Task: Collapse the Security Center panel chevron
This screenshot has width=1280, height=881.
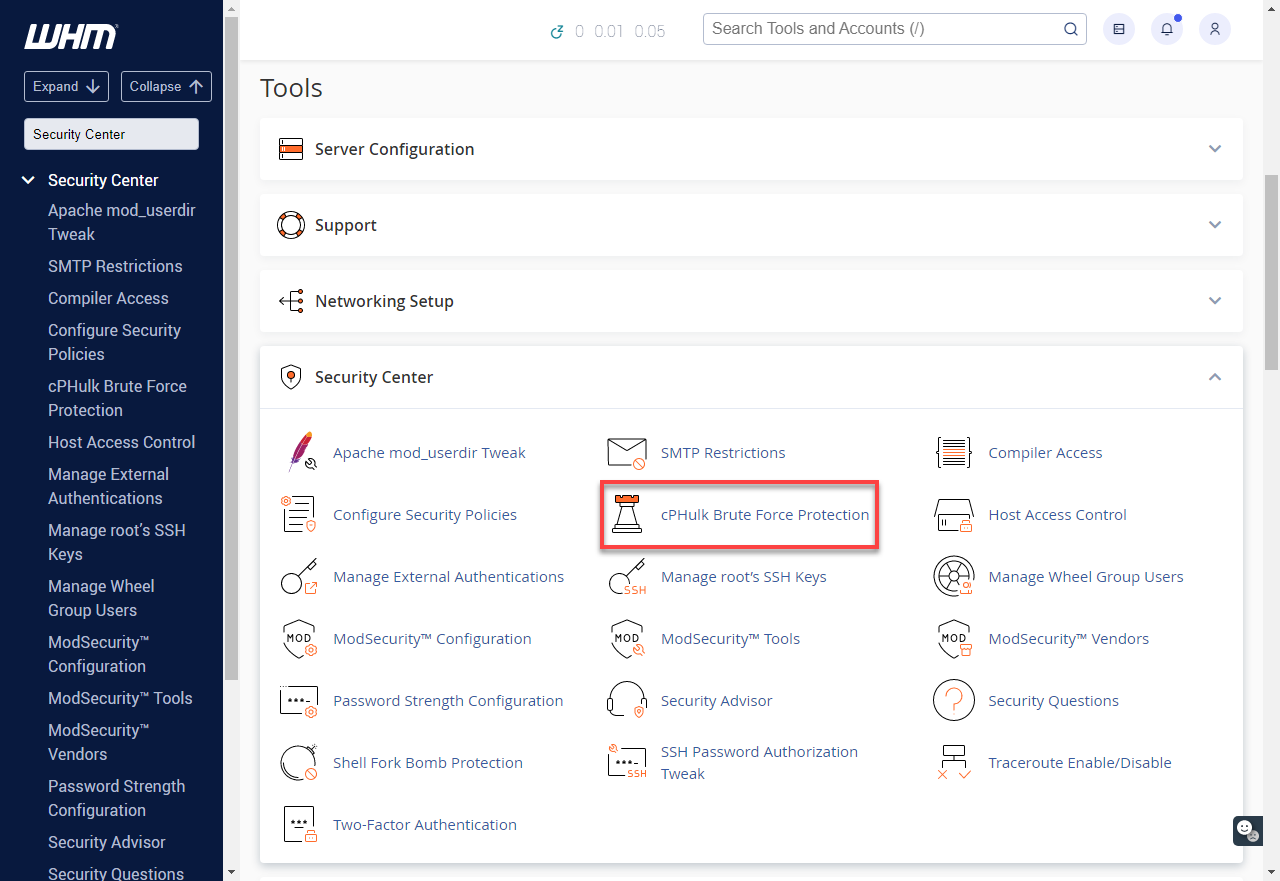Action: pos(1215,377)
